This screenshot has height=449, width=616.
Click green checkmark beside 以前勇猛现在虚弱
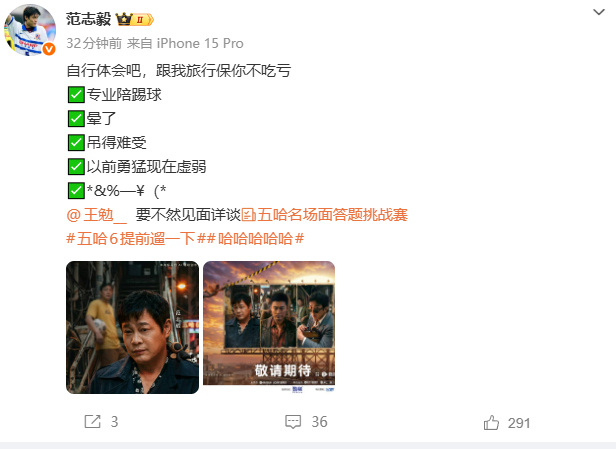[76, 167]
